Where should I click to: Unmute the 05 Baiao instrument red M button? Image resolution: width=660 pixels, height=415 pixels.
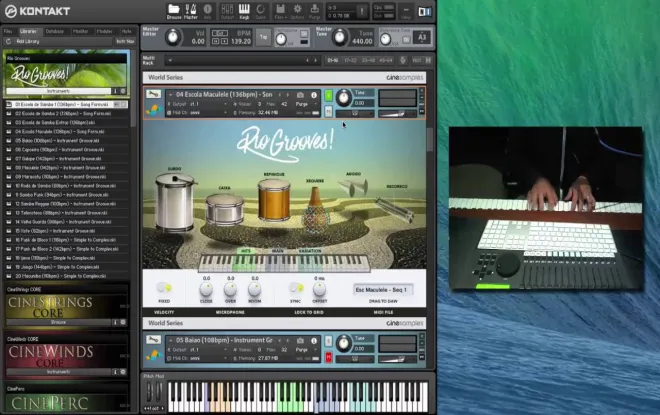(329, 357)
